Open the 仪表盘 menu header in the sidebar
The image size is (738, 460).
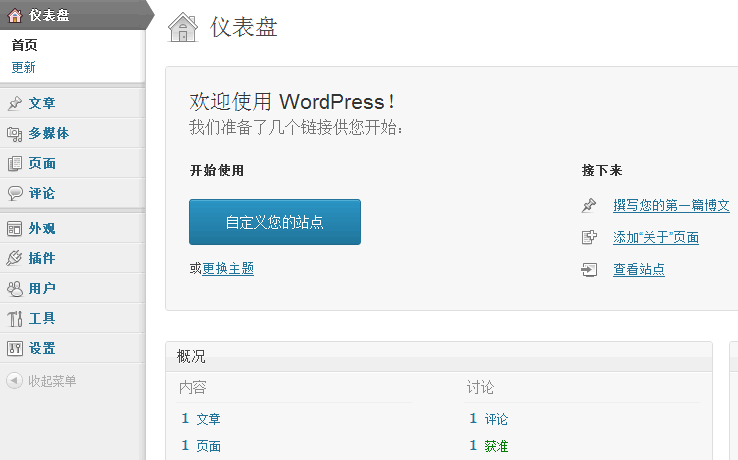click(x=73, y=15)
